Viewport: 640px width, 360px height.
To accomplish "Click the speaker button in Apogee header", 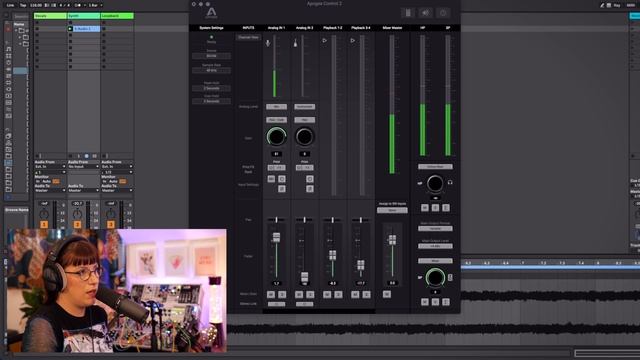I will pos(425,13).
